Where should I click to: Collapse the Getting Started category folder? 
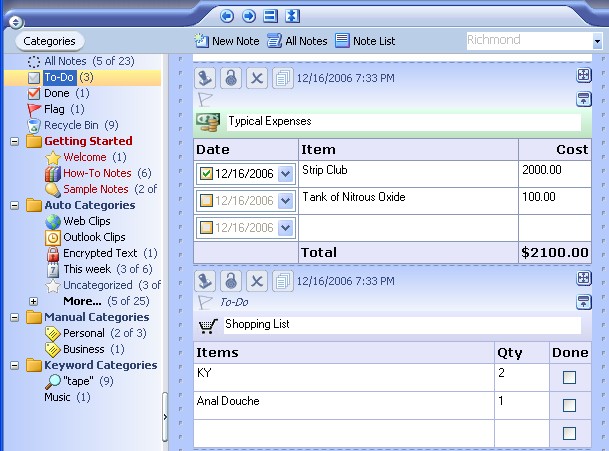coord(15,141)
